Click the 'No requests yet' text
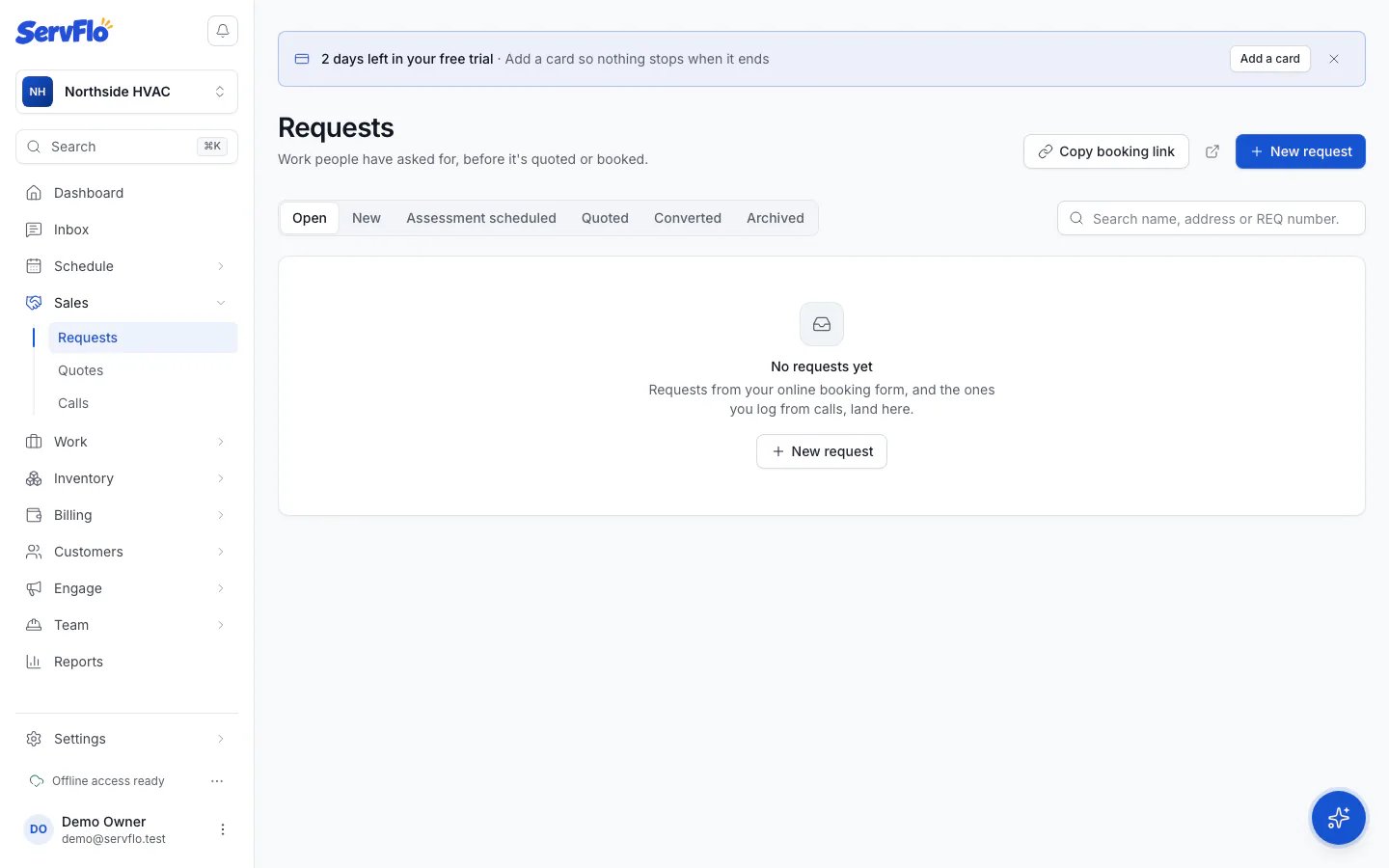The height and width of the screenshot is (868, 1389). pos(822,366)
